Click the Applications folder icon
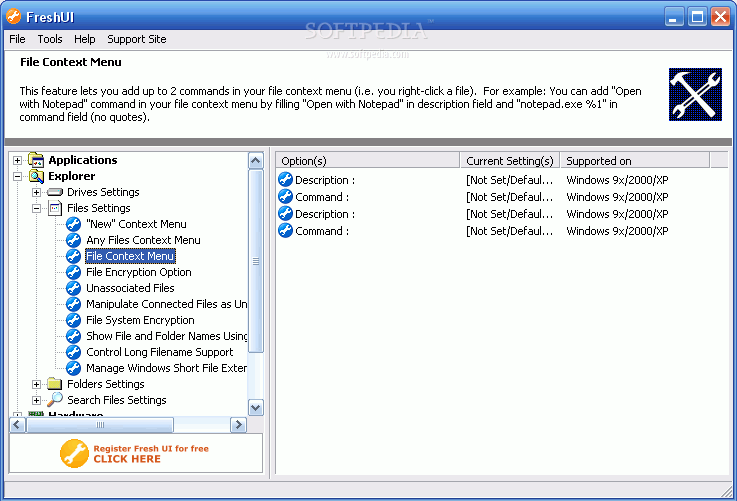The image size is (737, 501). pyautogui.click(x=36, y=160)
